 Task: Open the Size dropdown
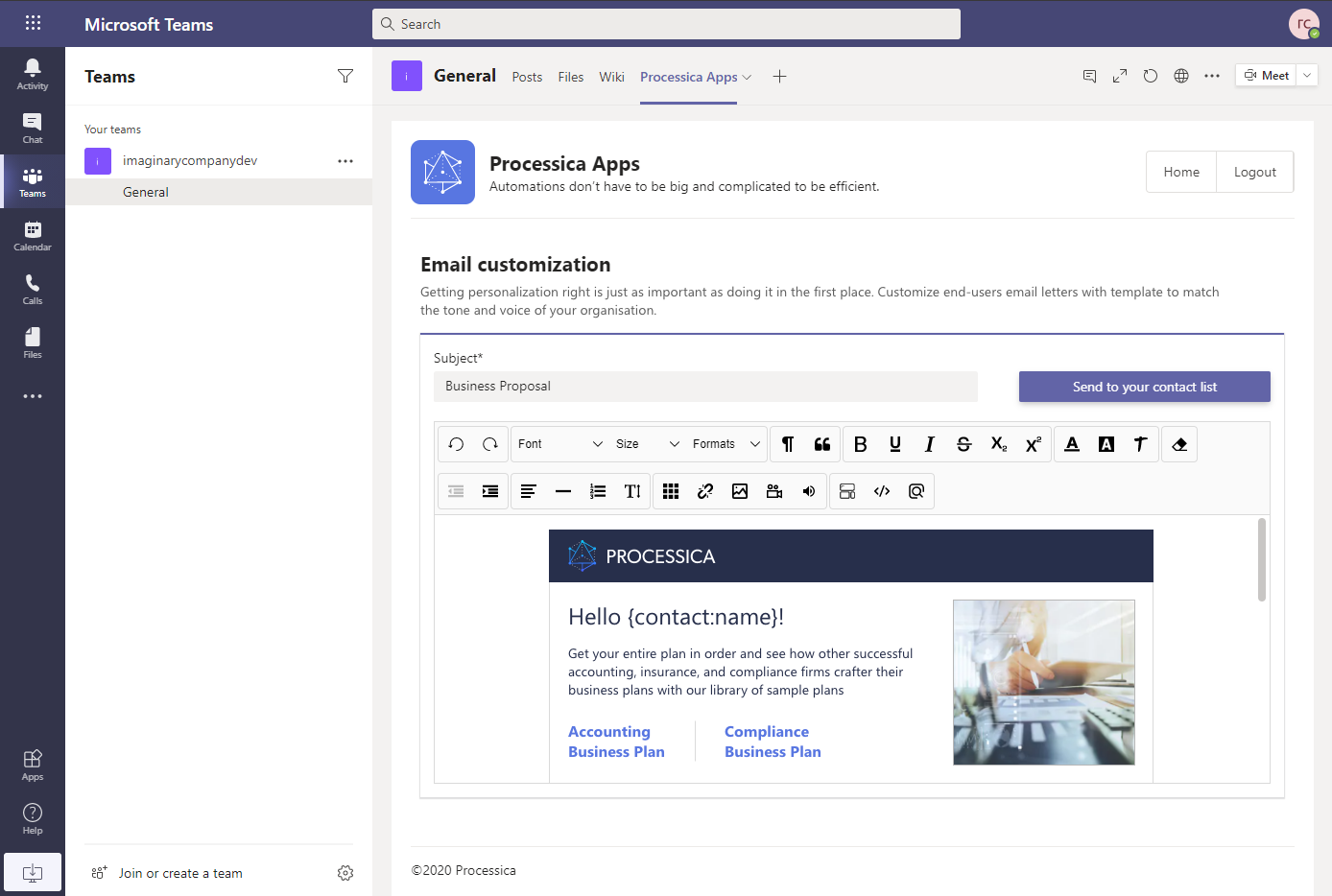648,444
